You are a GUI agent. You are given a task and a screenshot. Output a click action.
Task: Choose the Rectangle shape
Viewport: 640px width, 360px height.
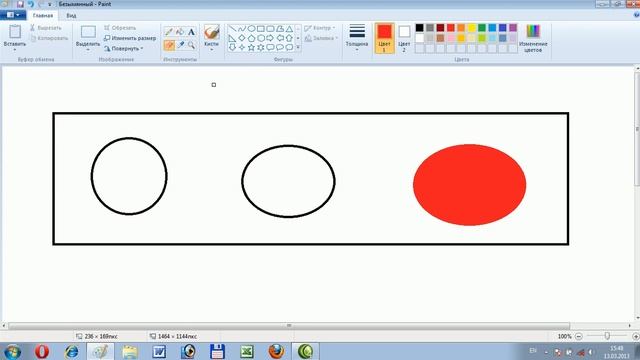coord(261,29)
